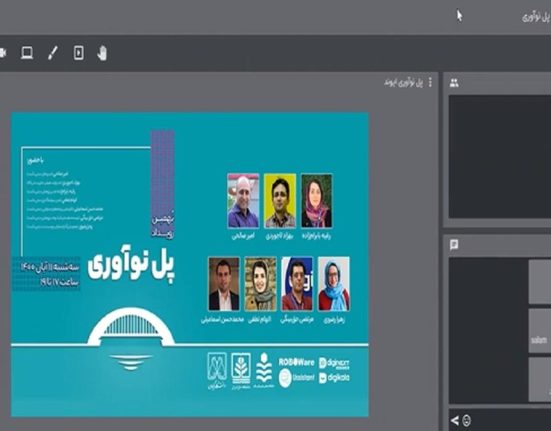The height and width of the screenshot is (431, 551).
Task: Select the 'salam' chat message
Action: tap(539, 340)
